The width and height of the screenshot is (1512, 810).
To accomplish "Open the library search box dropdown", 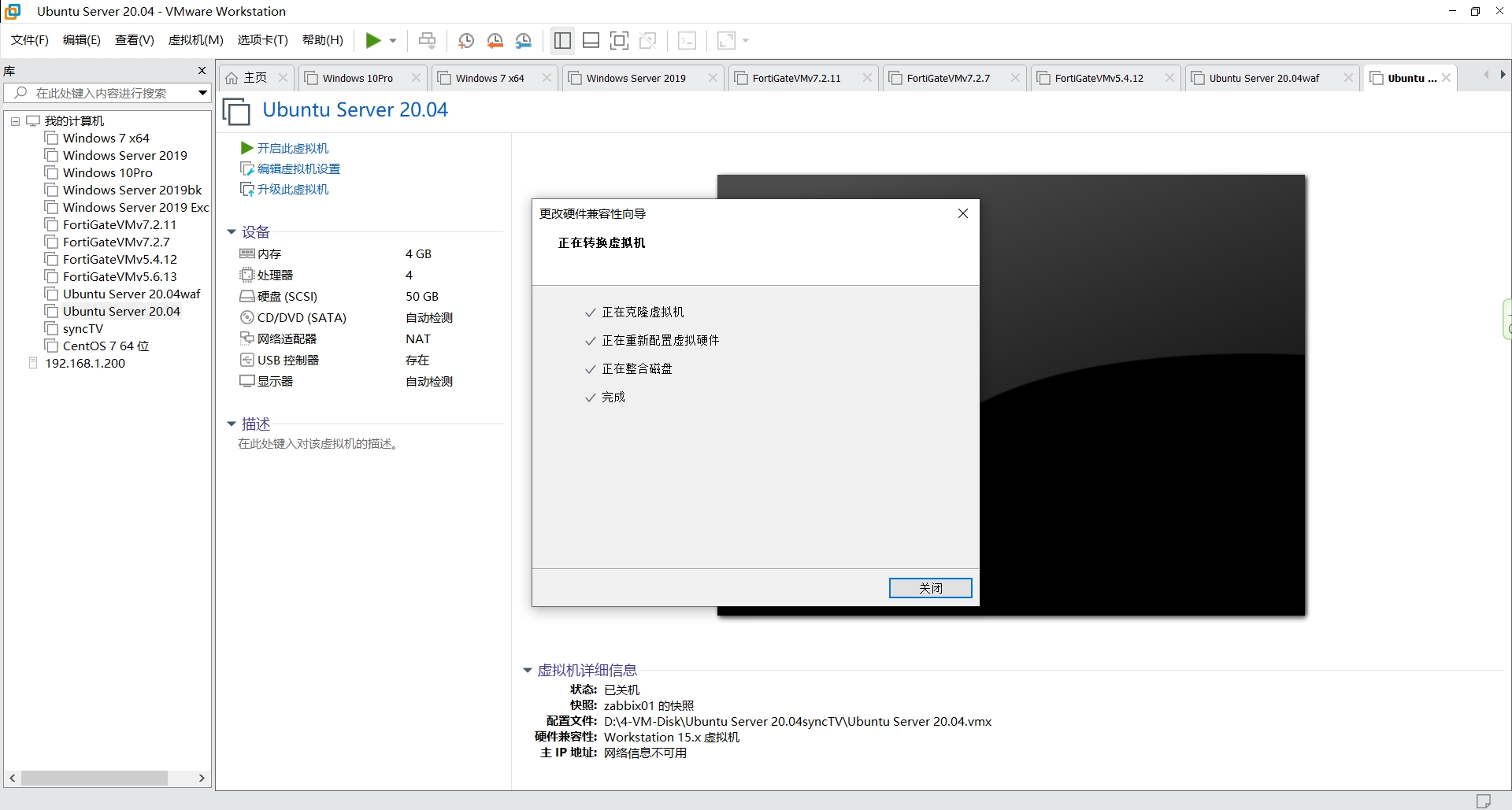I will 202,93.
